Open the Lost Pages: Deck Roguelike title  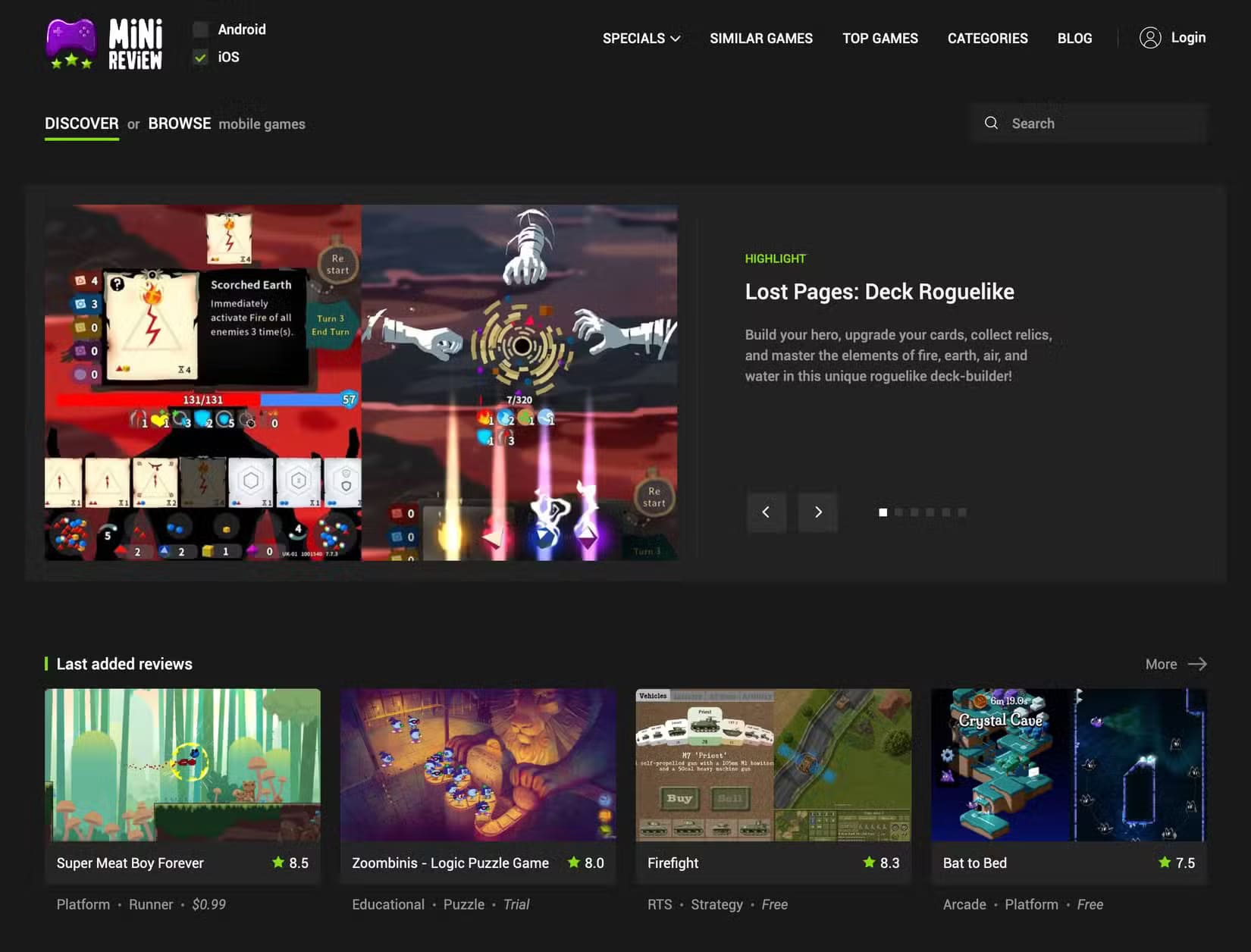[879, 292]
